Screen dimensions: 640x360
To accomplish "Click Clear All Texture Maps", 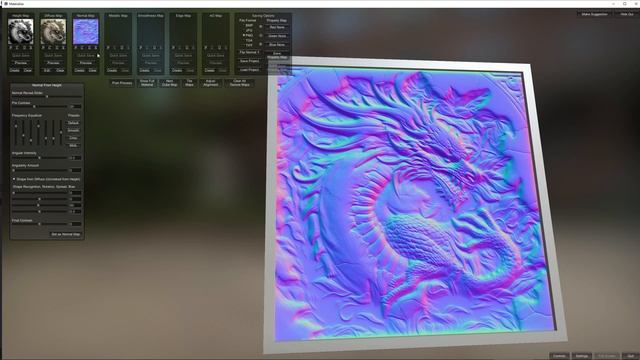I will coord(240,83).
